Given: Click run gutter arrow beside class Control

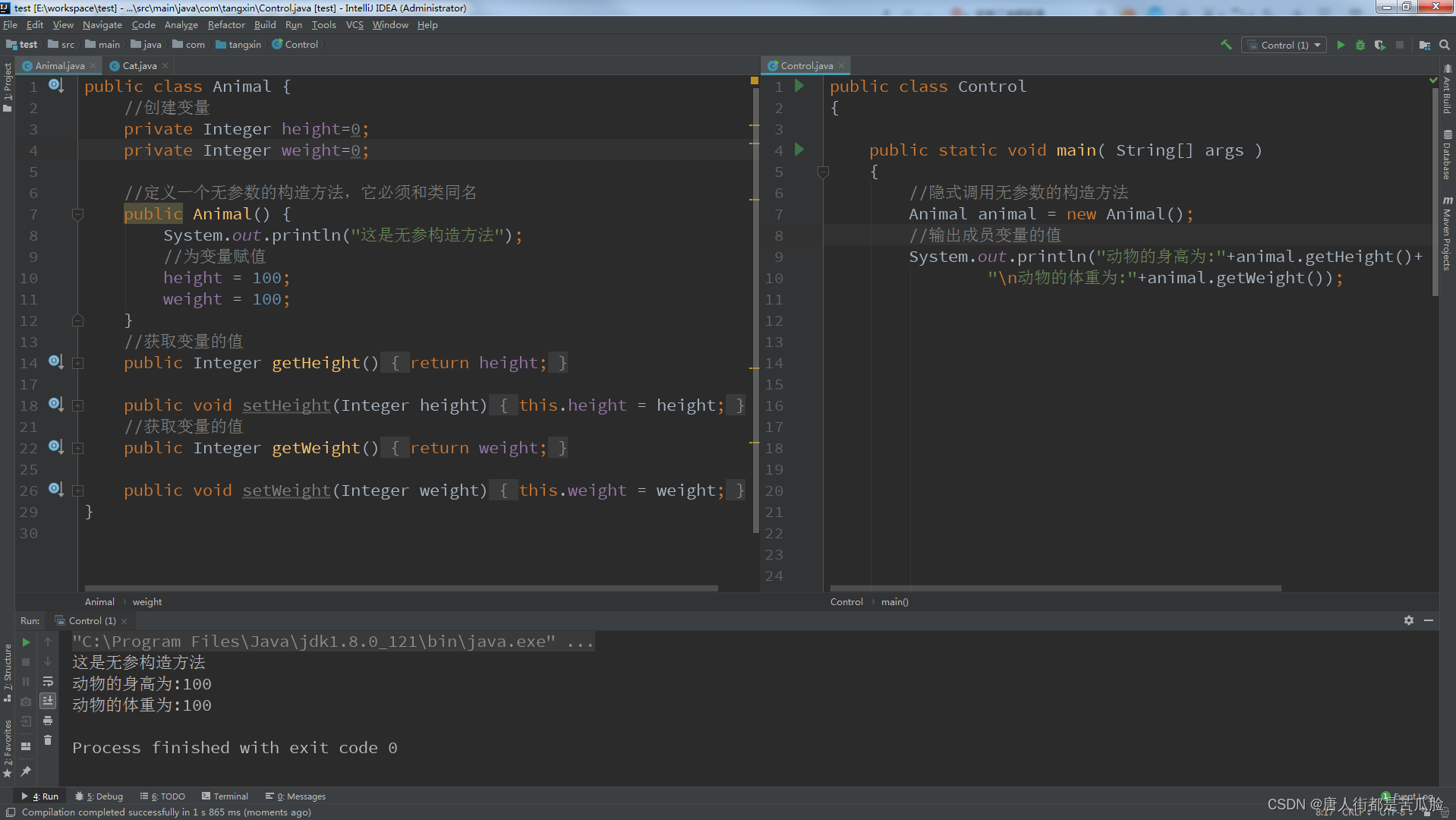Looking at the screenshot, I should tap(799, 86).
